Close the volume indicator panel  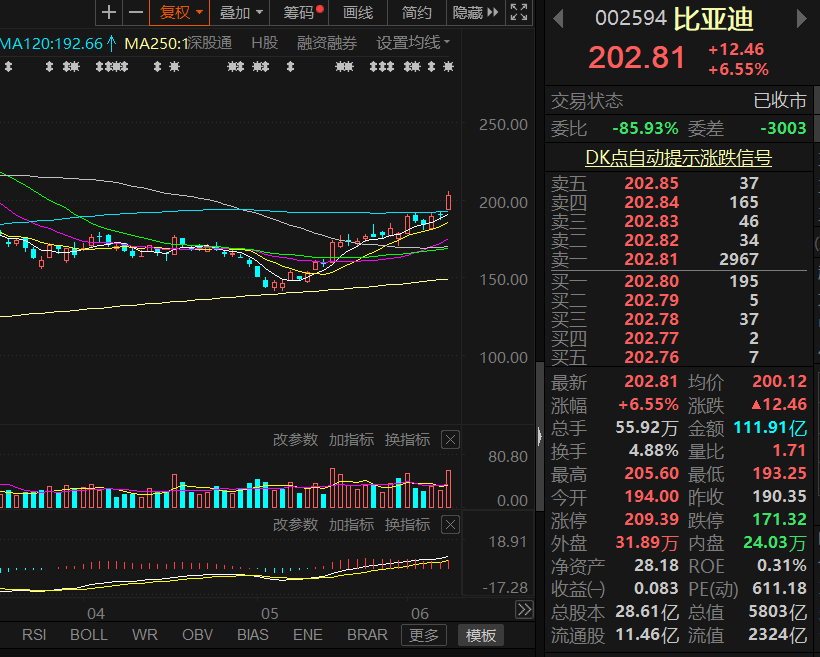(450, 439)
